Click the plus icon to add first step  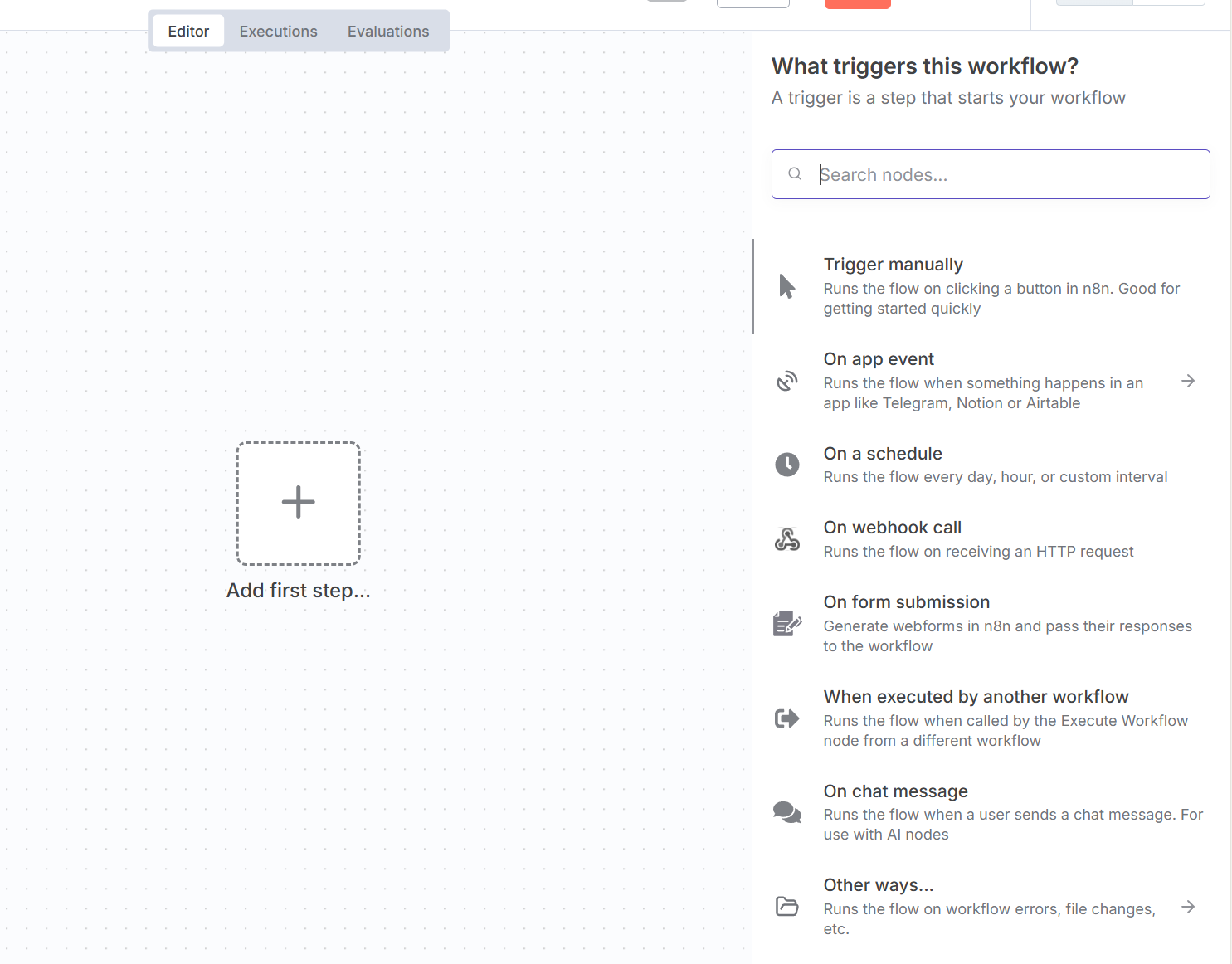click(299, 503)
